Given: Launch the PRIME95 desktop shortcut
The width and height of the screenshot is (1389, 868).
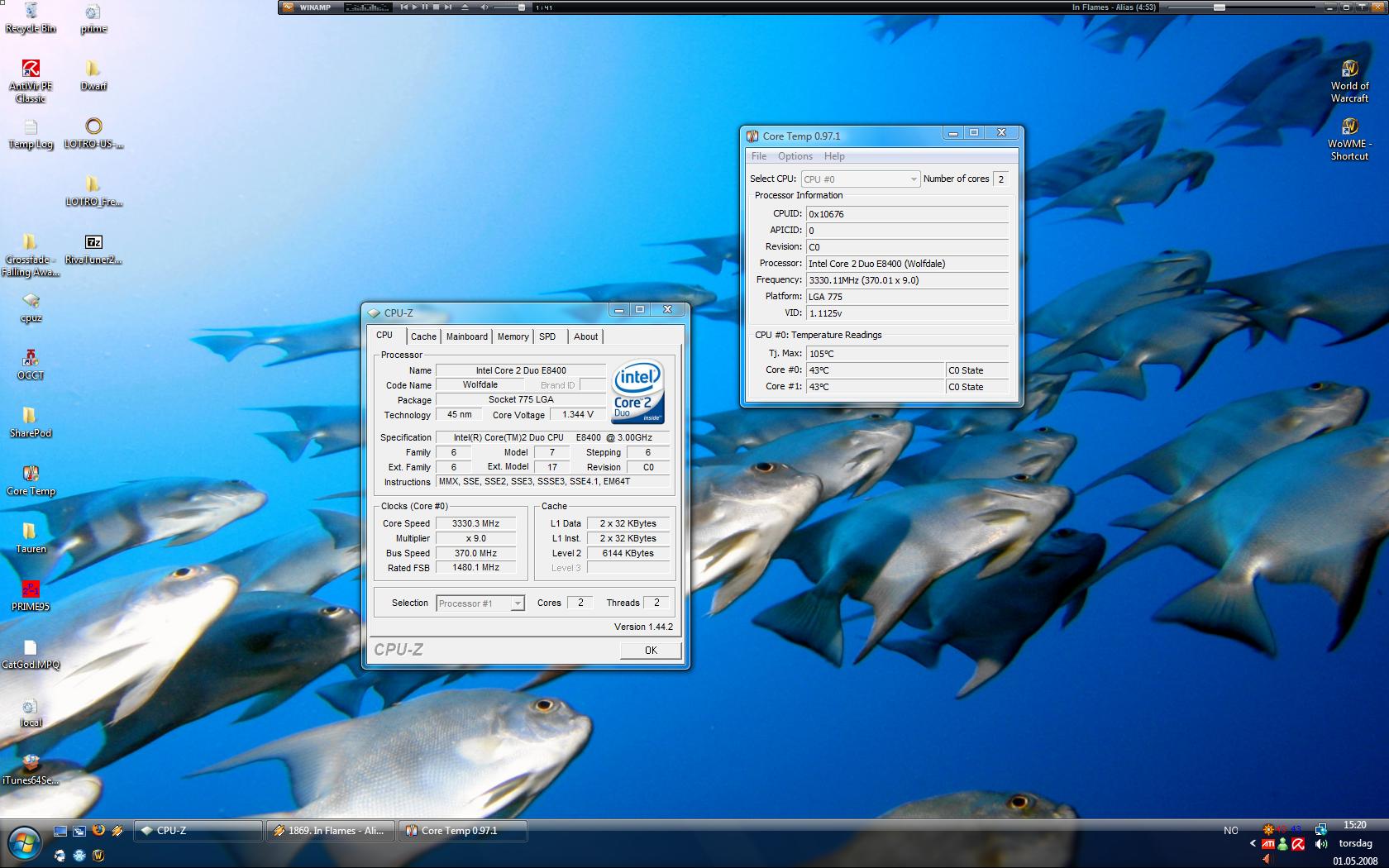Looking at the screenshot, I should pos(31,596).
